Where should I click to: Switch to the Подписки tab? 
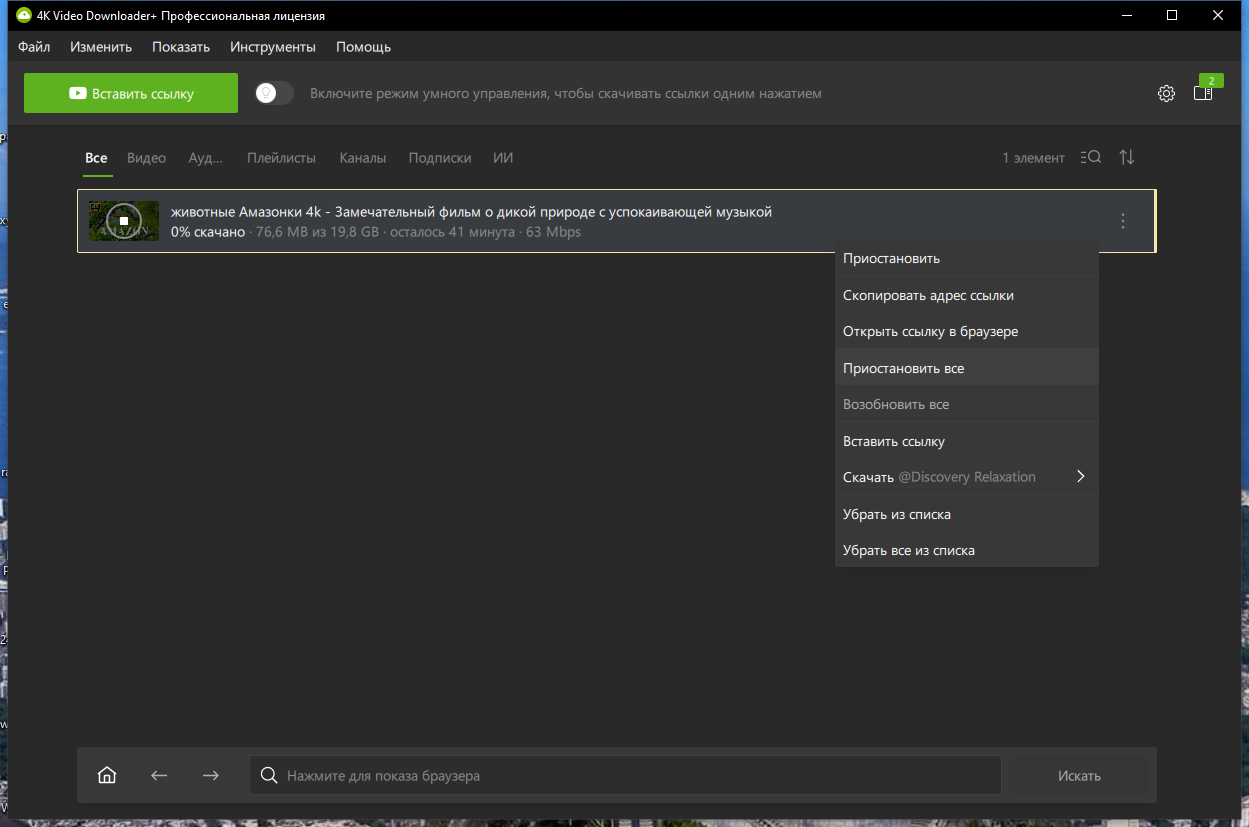pos(439,158)
